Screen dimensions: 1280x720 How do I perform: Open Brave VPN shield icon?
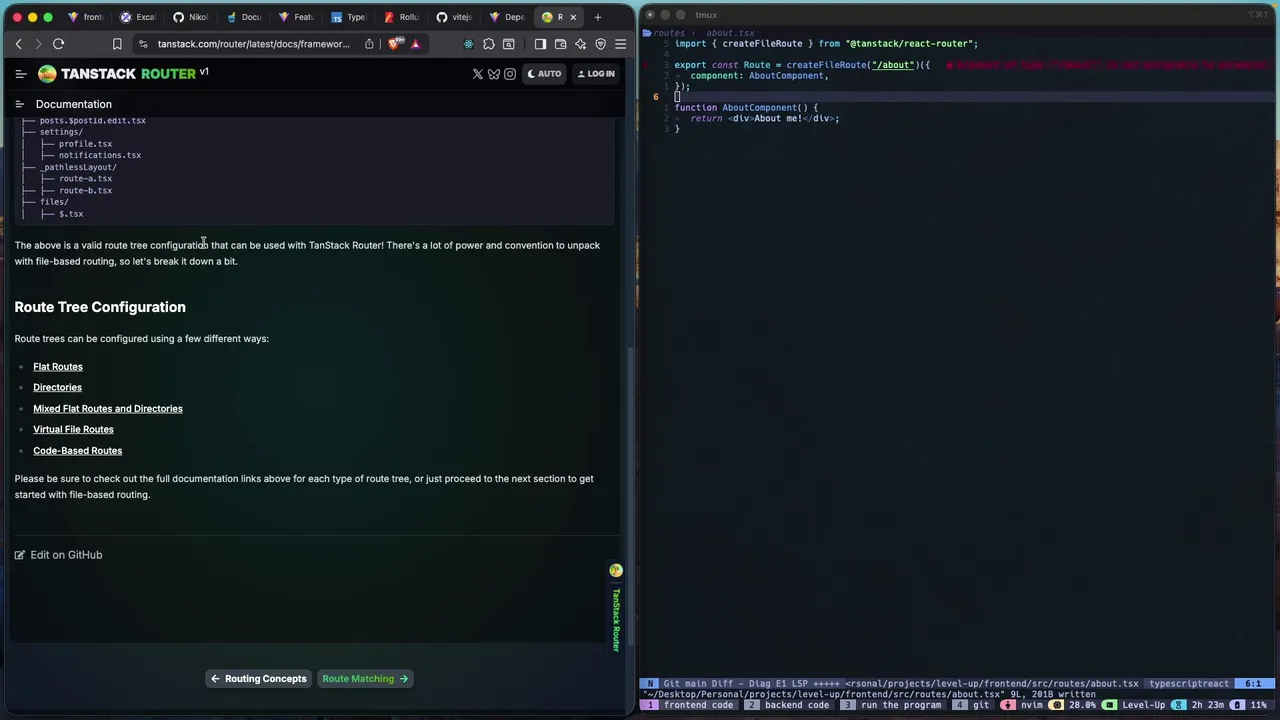pos(600,44)
